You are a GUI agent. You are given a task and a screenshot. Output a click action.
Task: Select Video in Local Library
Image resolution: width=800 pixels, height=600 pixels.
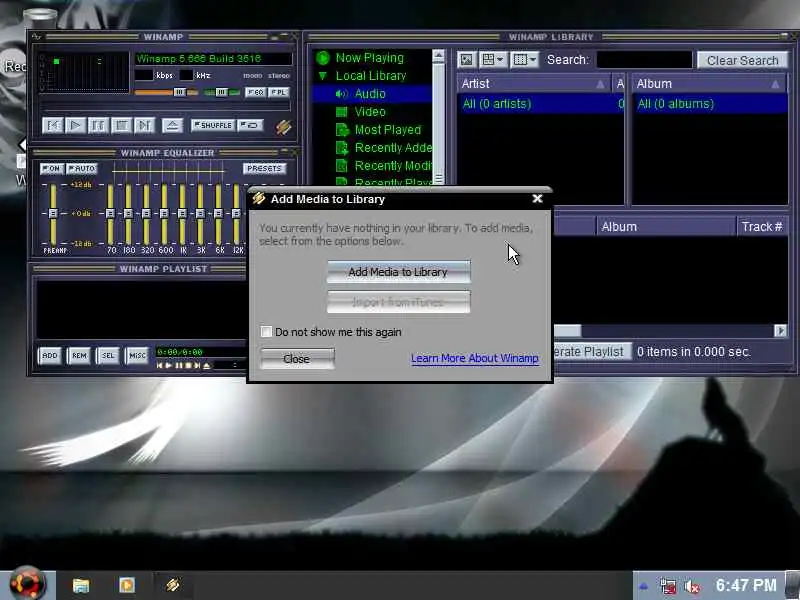tap(370, 112)
